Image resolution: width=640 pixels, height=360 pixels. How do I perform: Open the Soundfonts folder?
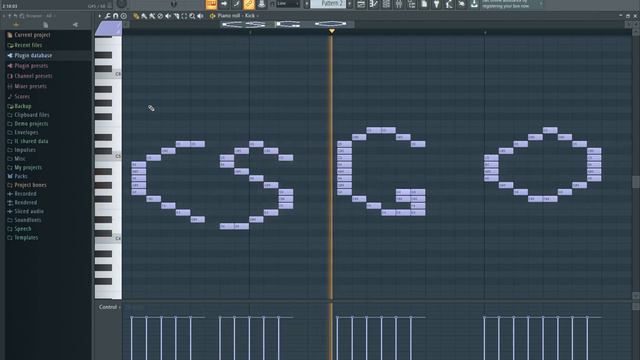click(27, 220)
